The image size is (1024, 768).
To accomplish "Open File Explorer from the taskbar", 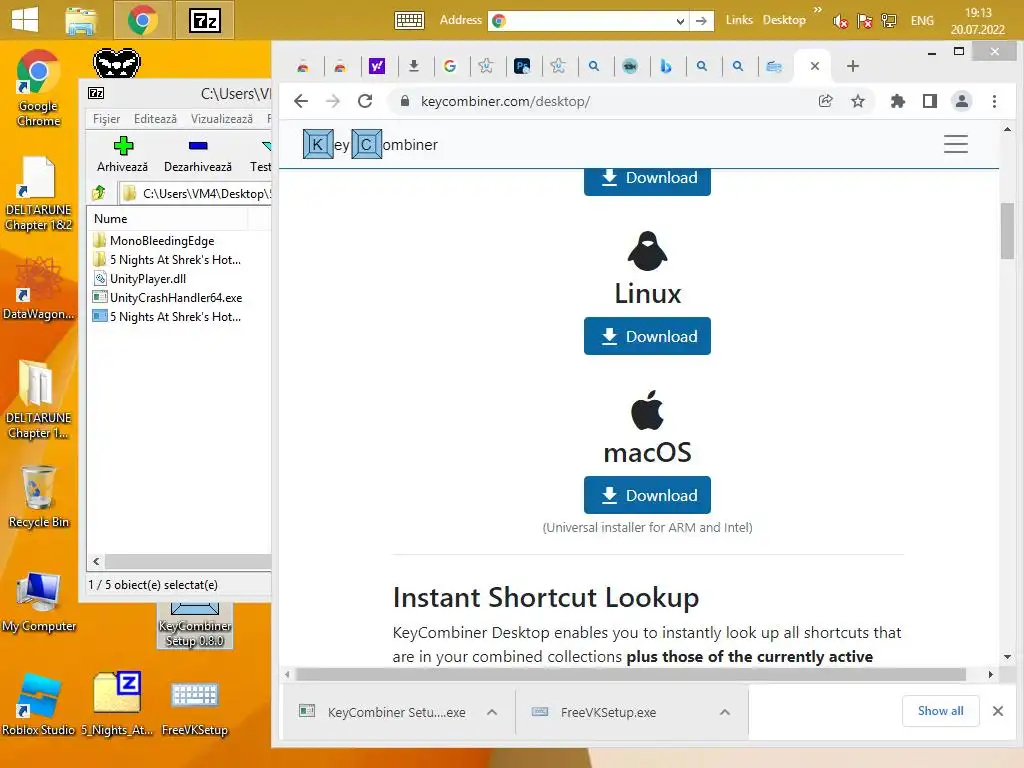I will coord(81,20).
